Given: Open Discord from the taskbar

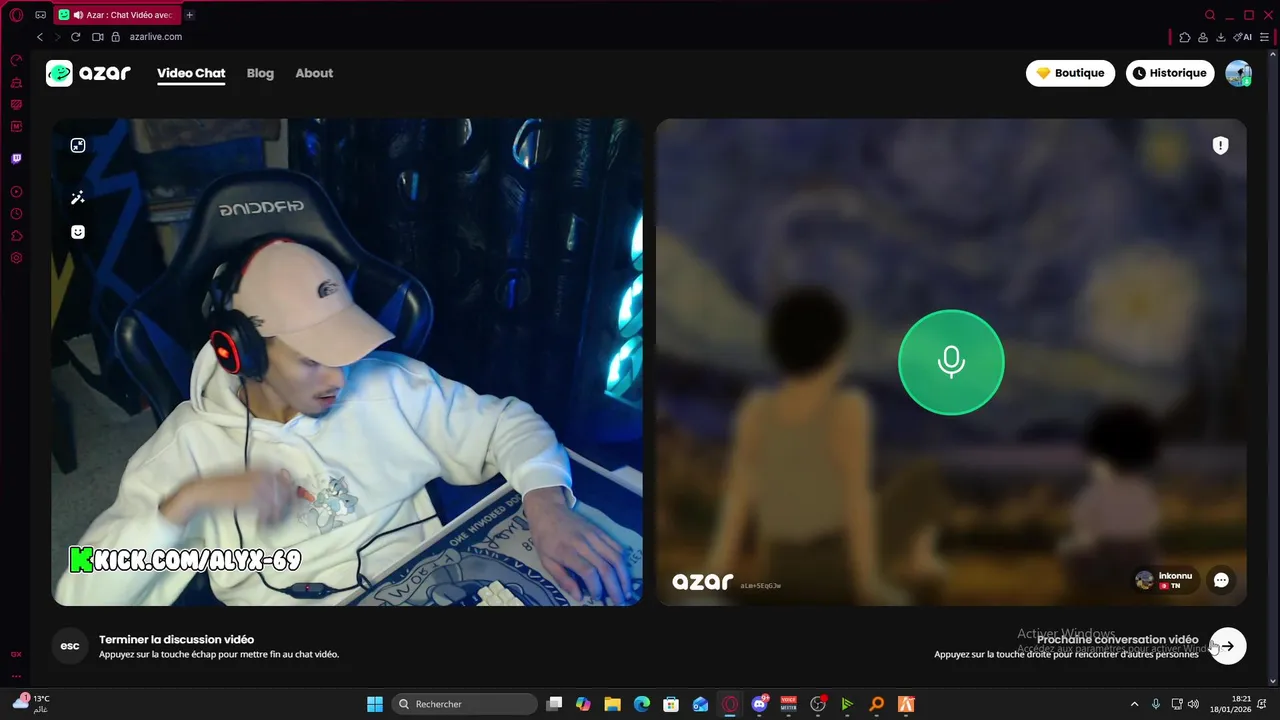Looking at the screenshot, I should [x=760, y=704].
